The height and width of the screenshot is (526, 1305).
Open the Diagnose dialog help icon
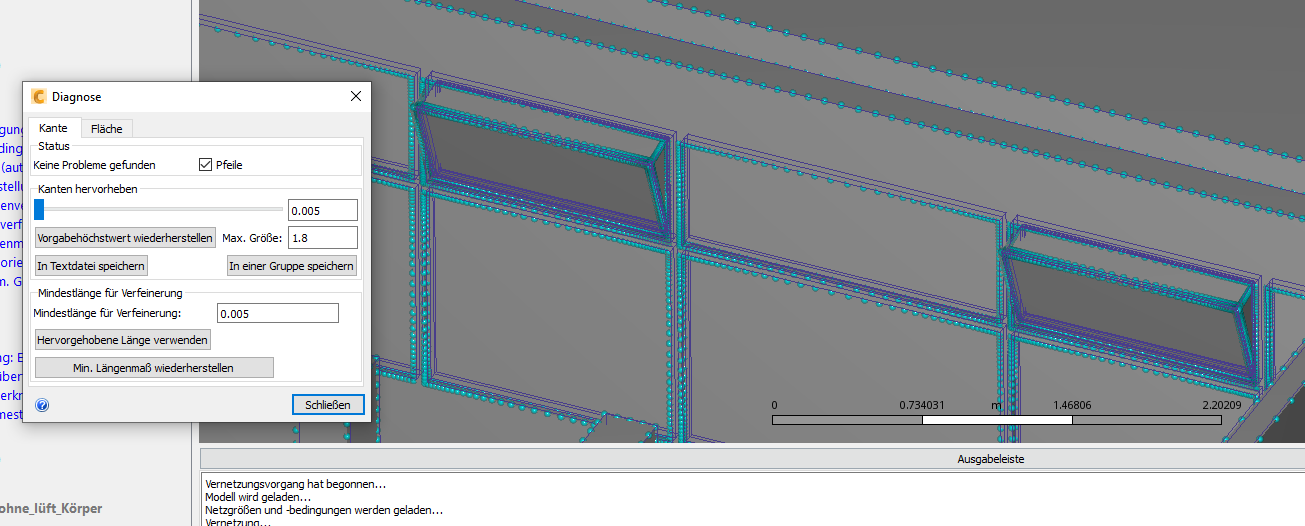point(42,405)
